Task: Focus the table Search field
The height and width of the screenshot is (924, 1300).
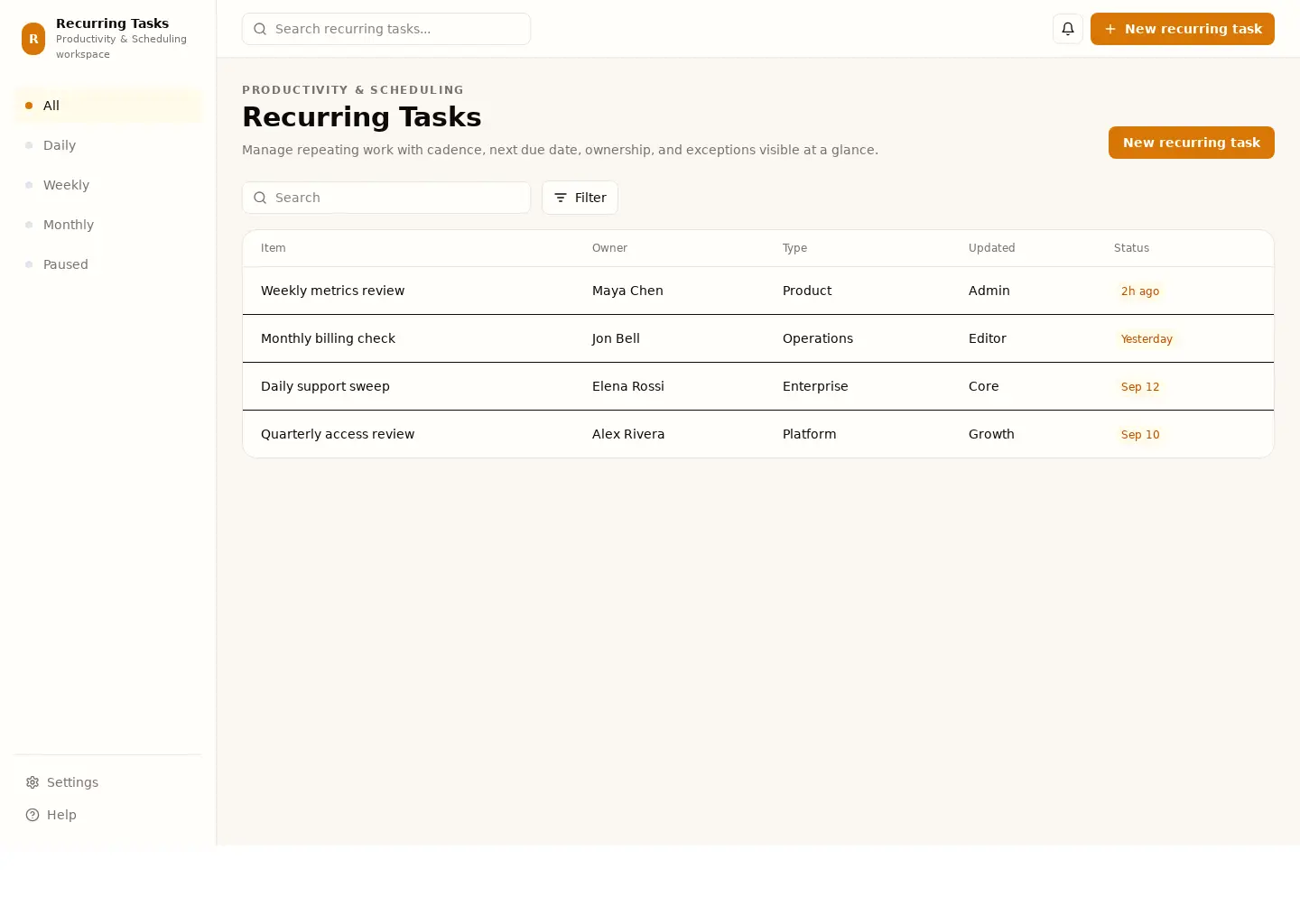Action: pyautogui.click(x=386, y=198)
